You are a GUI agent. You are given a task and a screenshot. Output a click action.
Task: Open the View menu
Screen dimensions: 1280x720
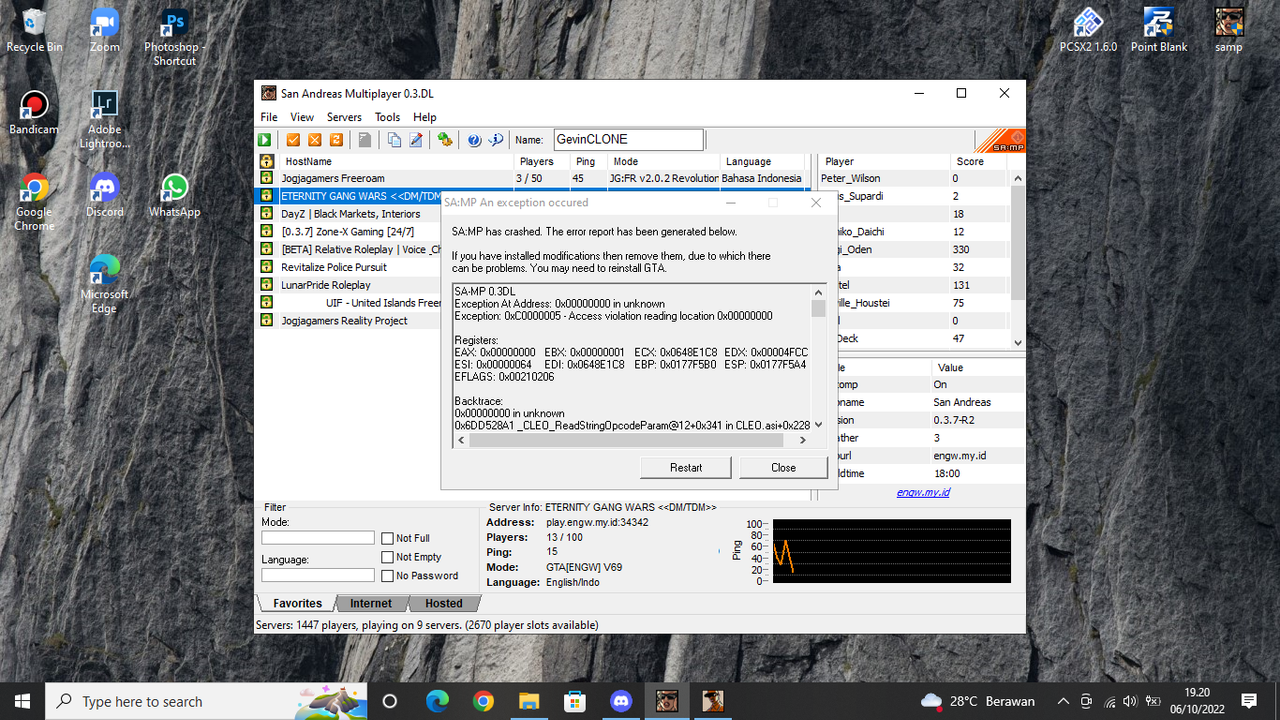(x=302, y=117)
